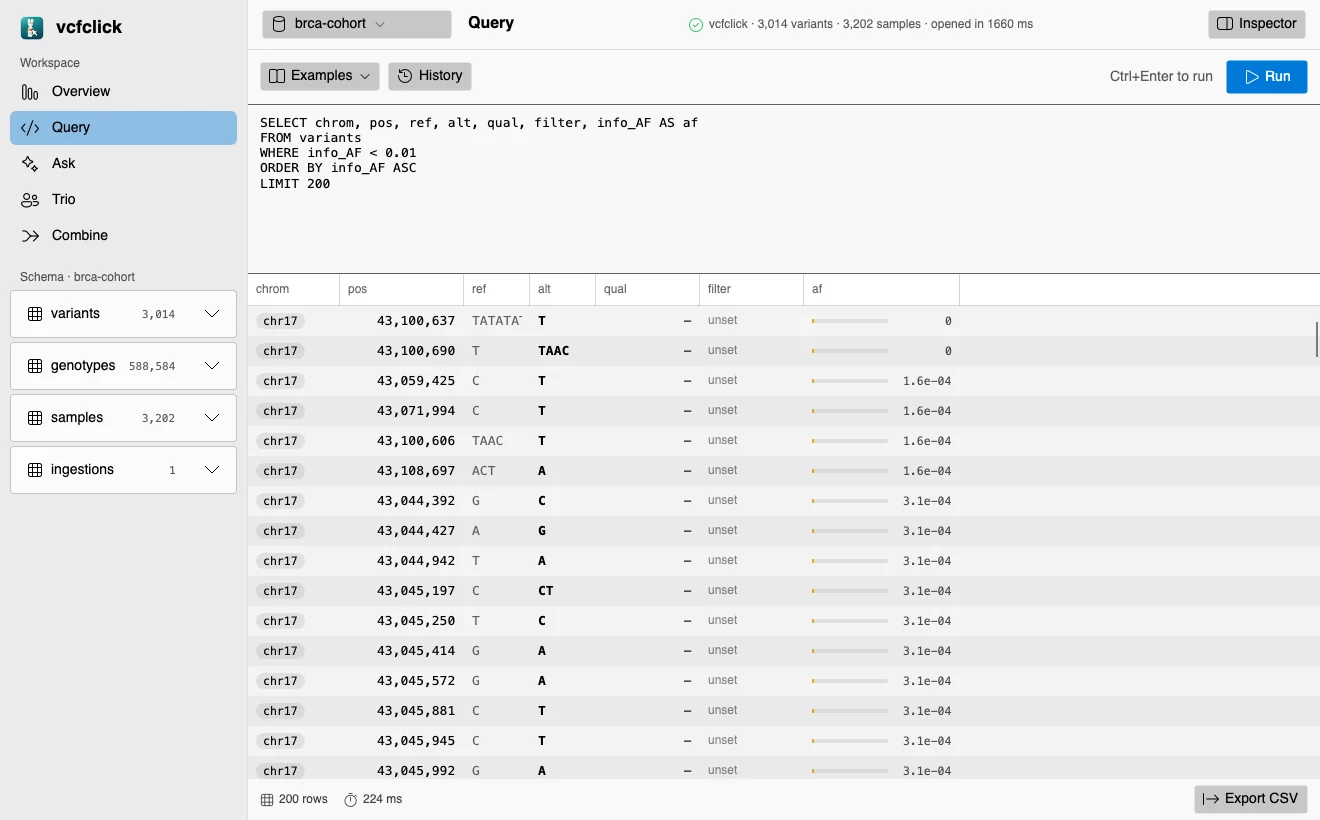Click the Examples book icon
1320x820 pixels.
click(x=278, y=76)
